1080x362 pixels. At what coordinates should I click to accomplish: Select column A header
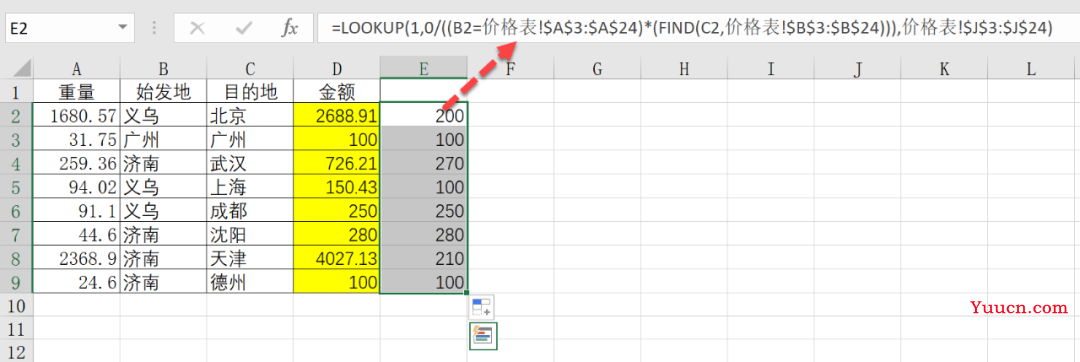click(x=76, y=68)
